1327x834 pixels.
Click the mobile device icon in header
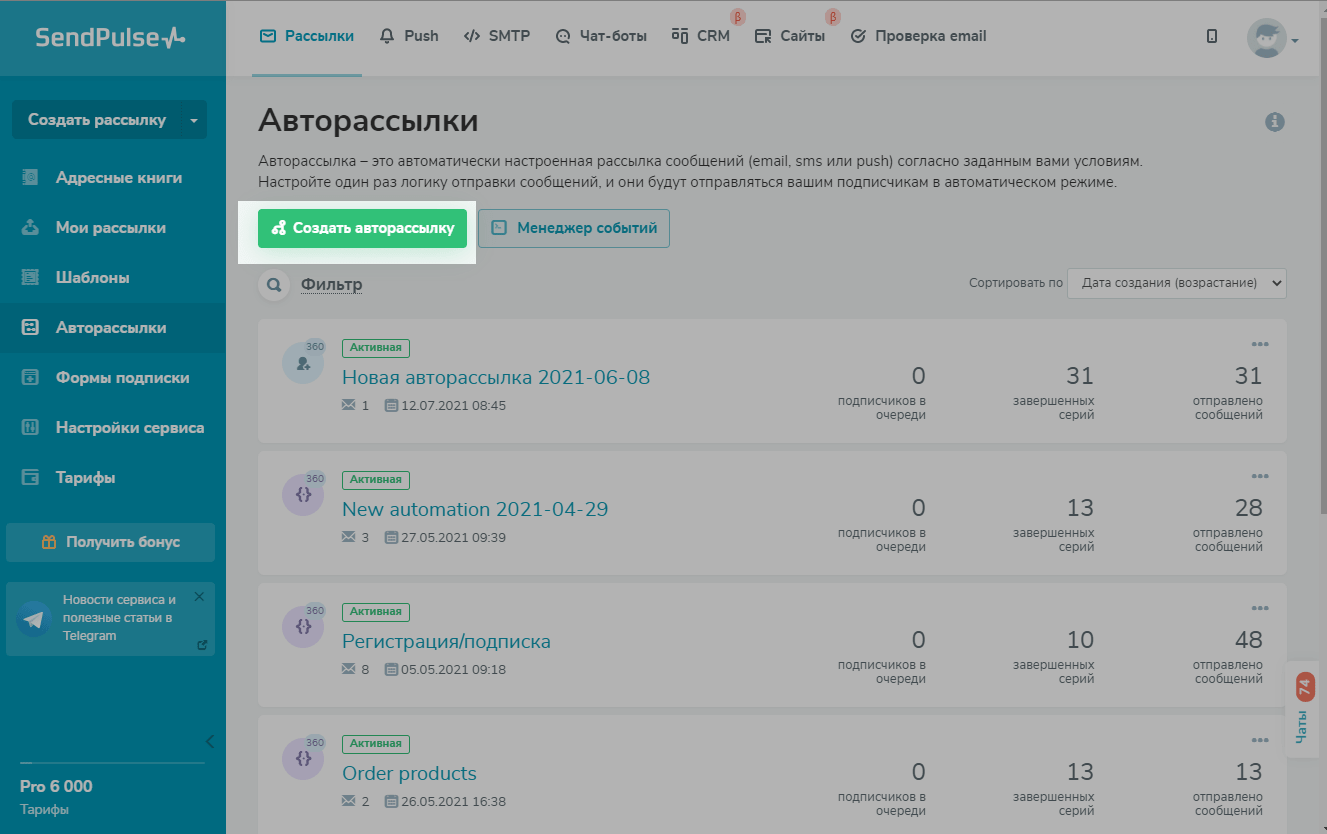coord(1212,37)
